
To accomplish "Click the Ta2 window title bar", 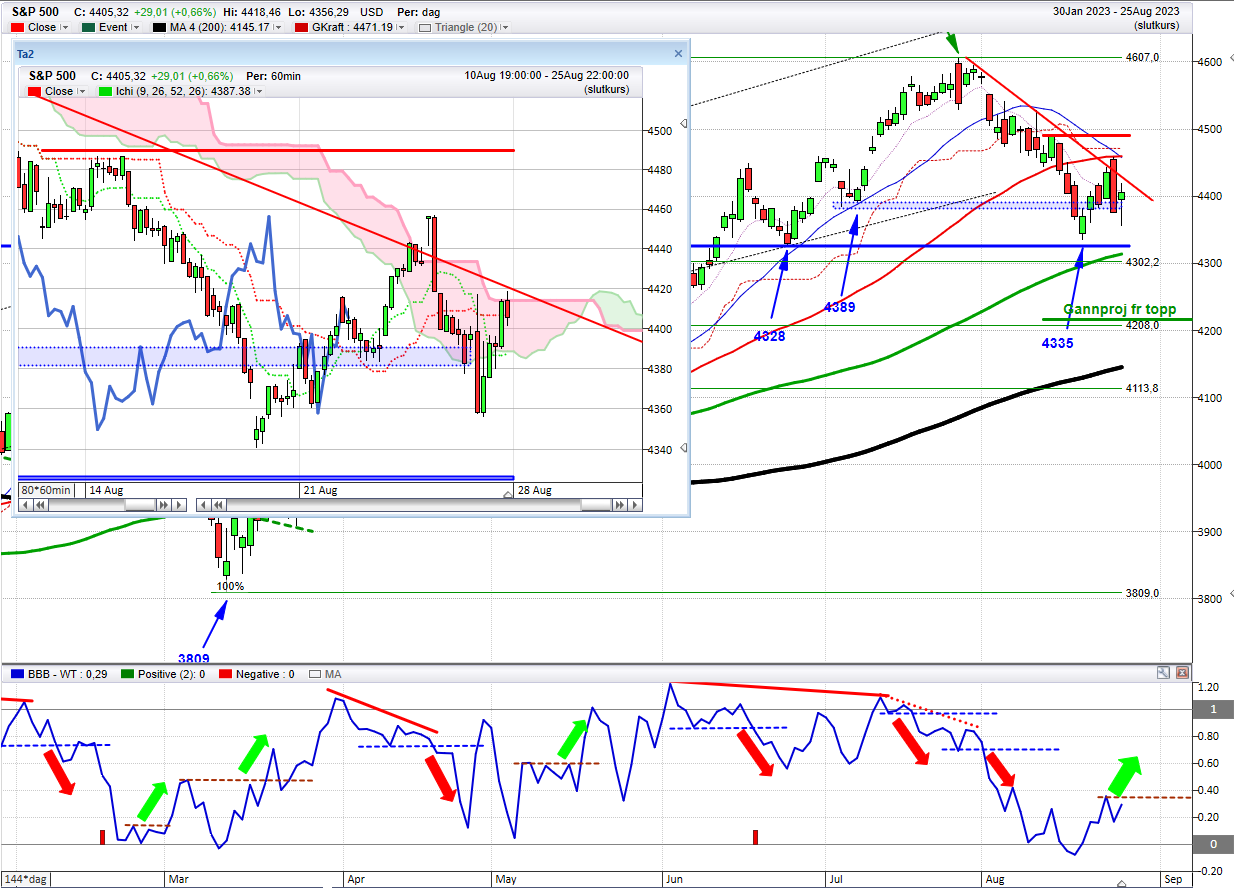I will (350, 53).
